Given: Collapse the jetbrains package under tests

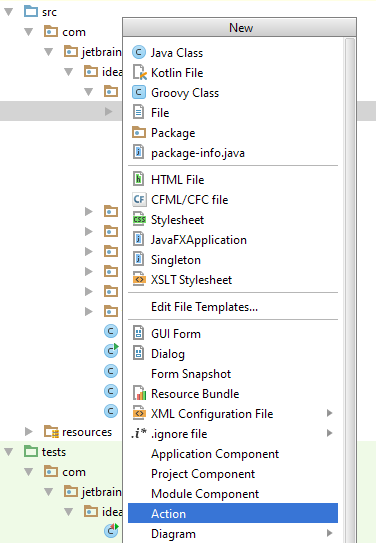Looking at the screenshot, I should tap(49, 492).
